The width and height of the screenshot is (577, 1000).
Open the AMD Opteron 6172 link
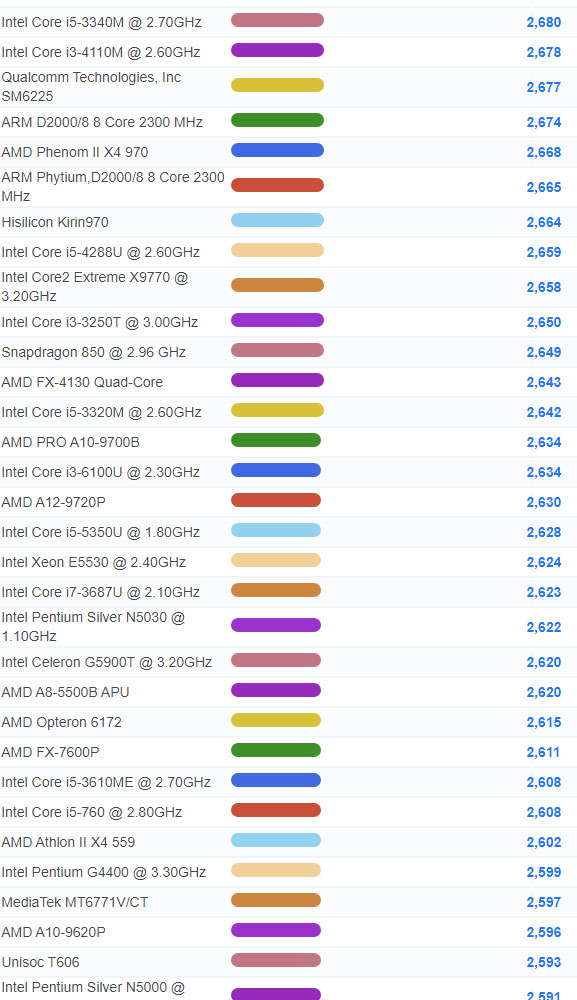click(61, 723)
